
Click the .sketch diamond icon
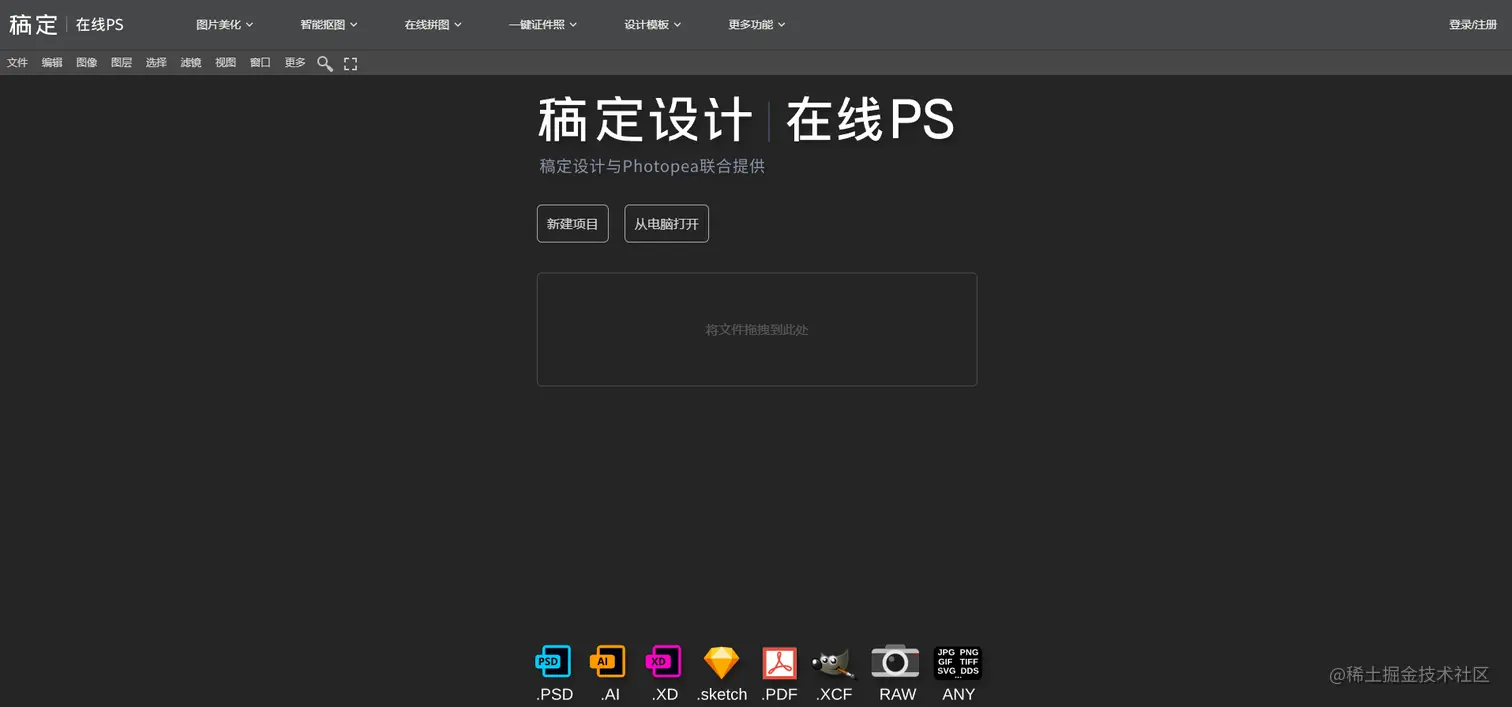pyautogui.click(x=721, y=662)
